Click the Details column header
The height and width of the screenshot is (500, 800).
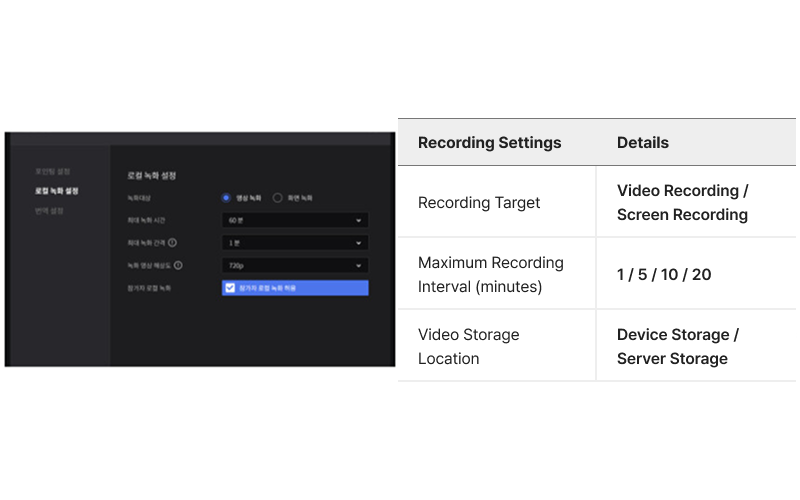point(642,143)
